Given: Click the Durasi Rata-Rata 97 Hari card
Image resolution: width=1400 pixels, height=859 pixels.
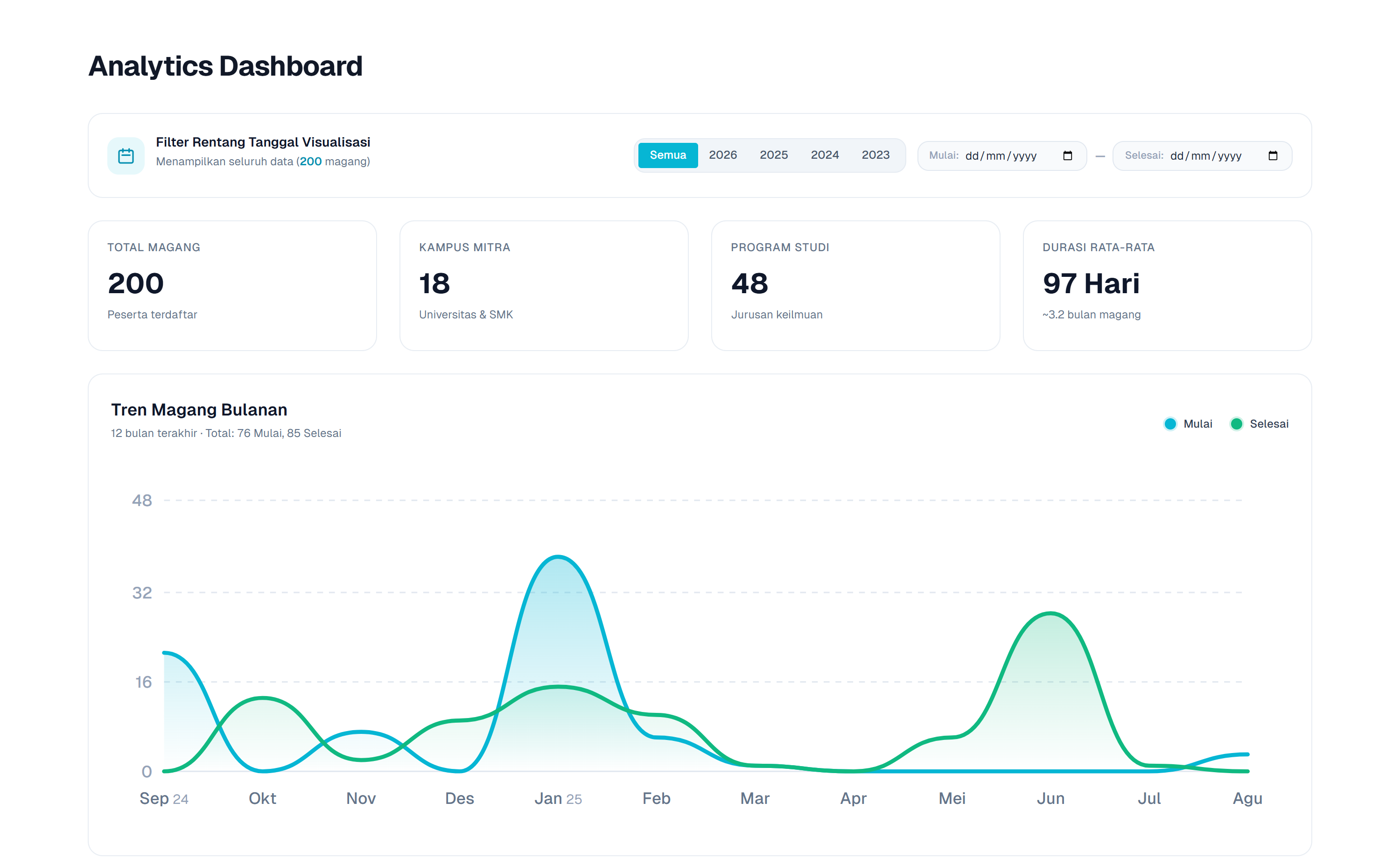Looking at the screenshot, I should pos(1167,285).
